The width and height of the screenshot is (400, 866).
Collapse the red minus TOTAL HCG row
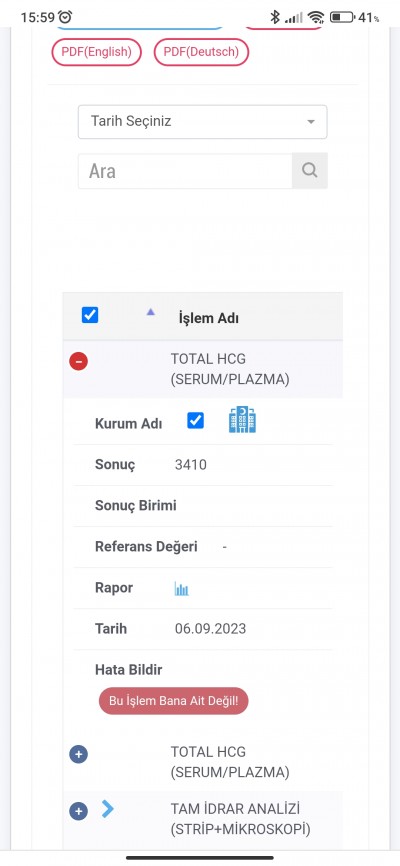tap(78, 362)
